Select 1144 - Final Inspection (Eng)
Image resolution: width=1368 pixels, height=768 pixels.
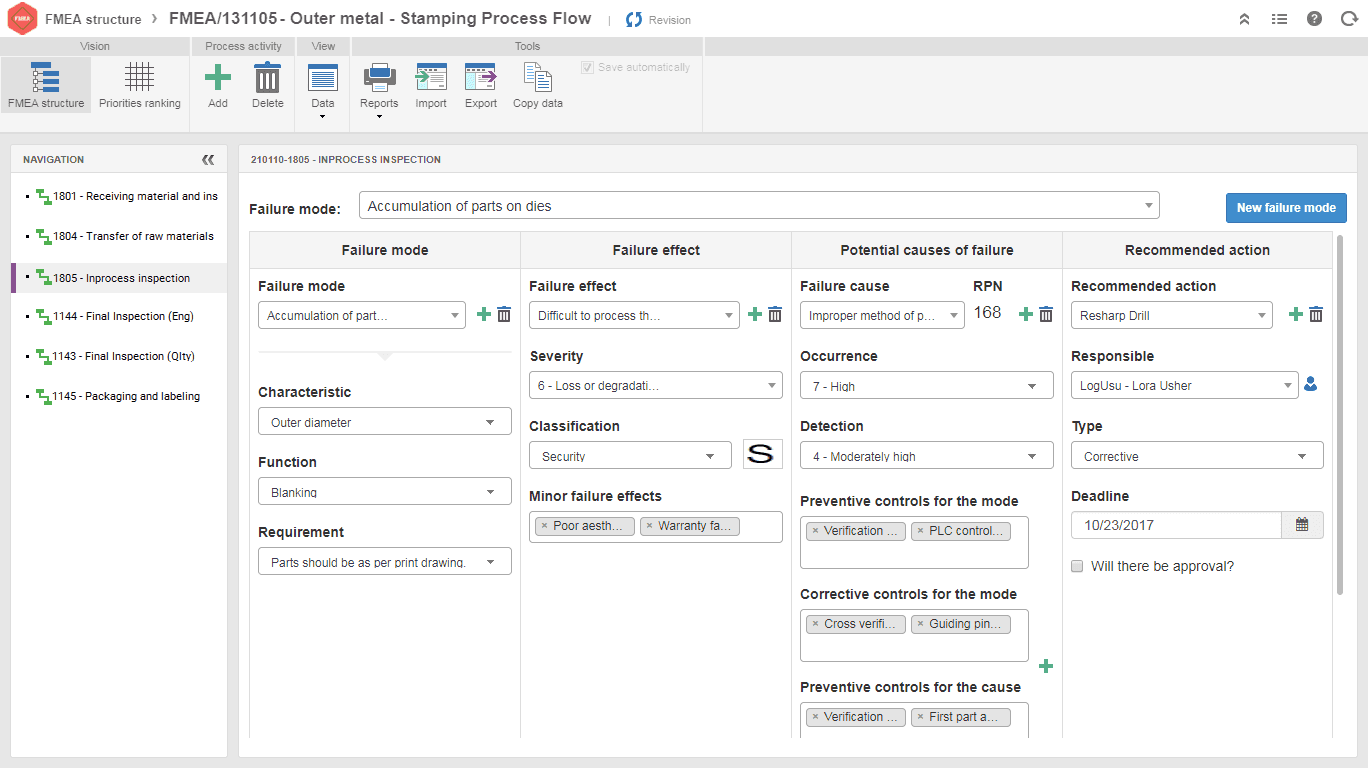[114, 316]
